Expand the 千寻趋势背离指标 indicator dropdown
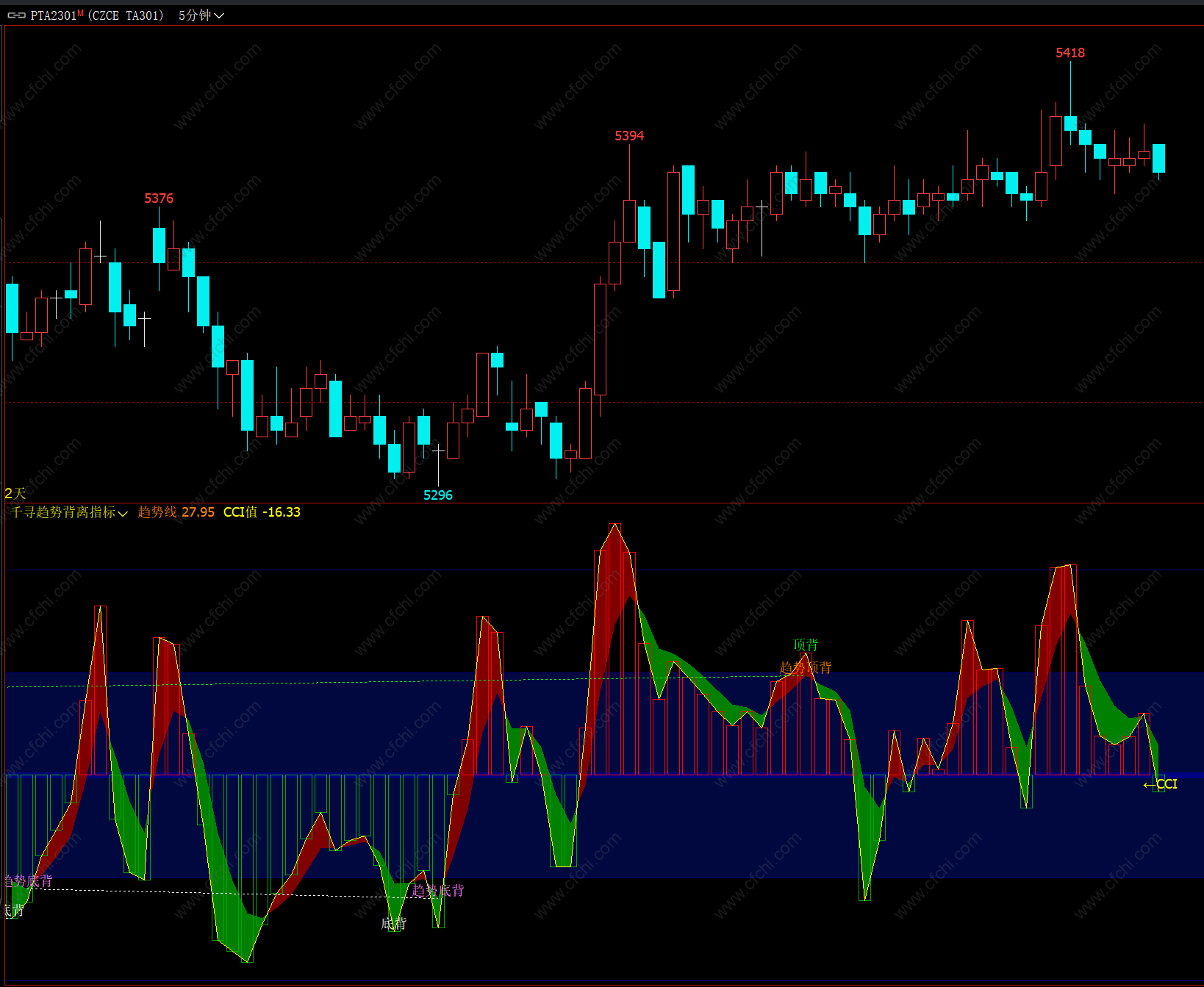Image resolution: width=1204 pixels, height=987 pixels. (69, 512)
